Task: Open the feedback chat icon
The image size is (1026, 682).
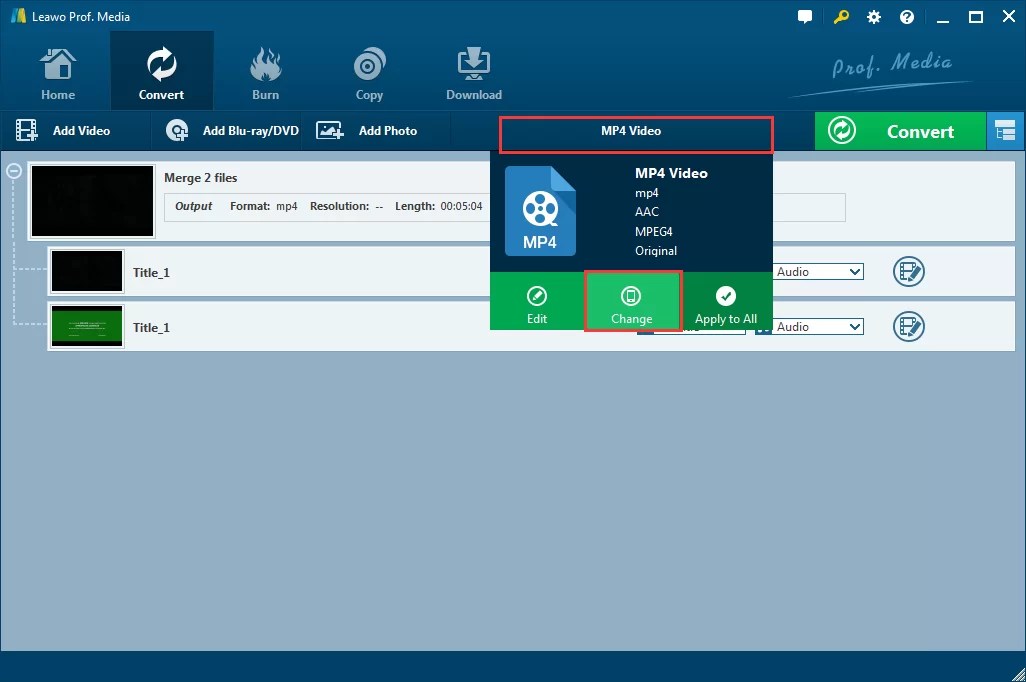Action: tap(805, 17)
